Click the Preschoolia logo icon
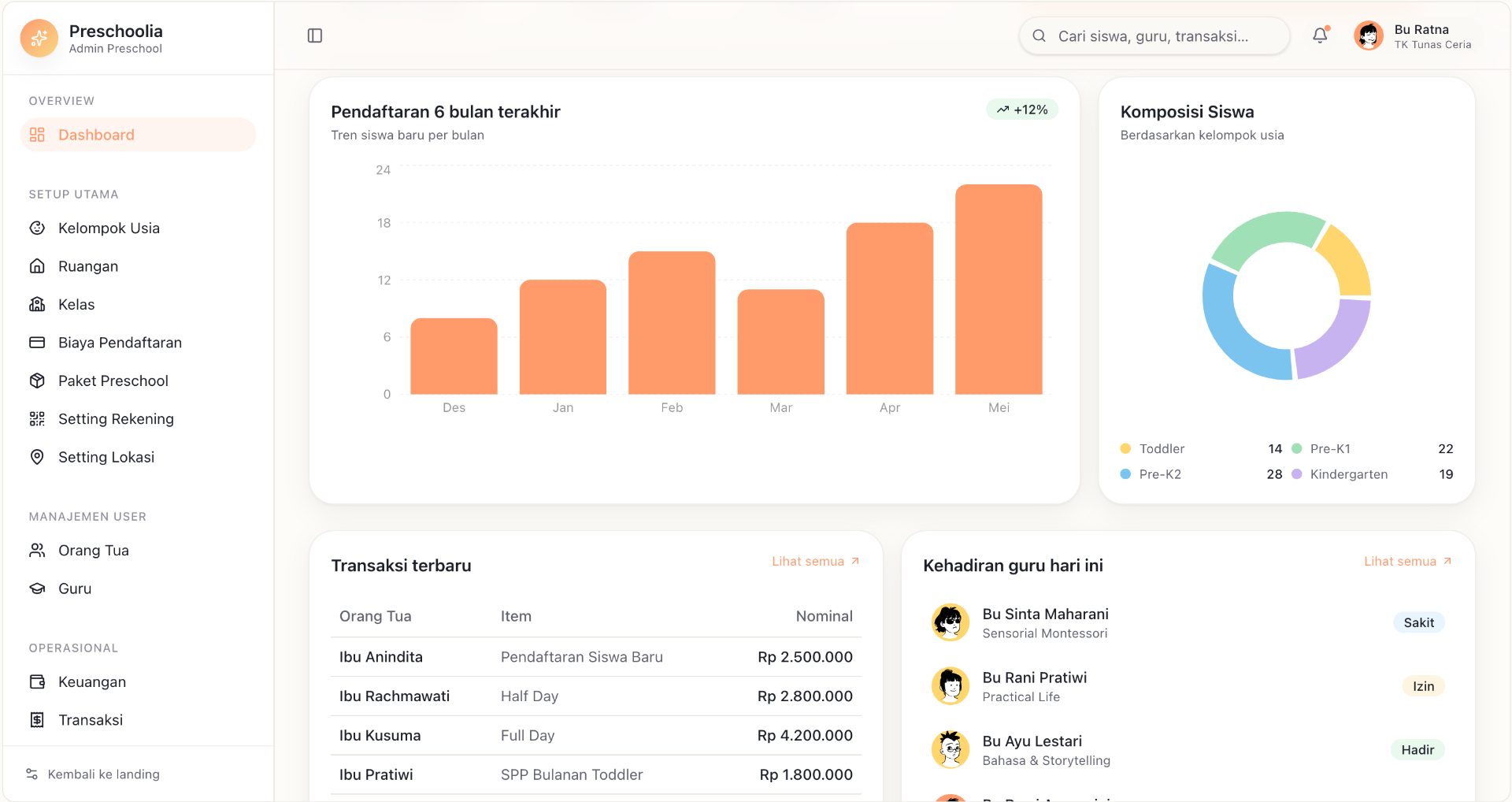1512x802 pixels. 39,38
